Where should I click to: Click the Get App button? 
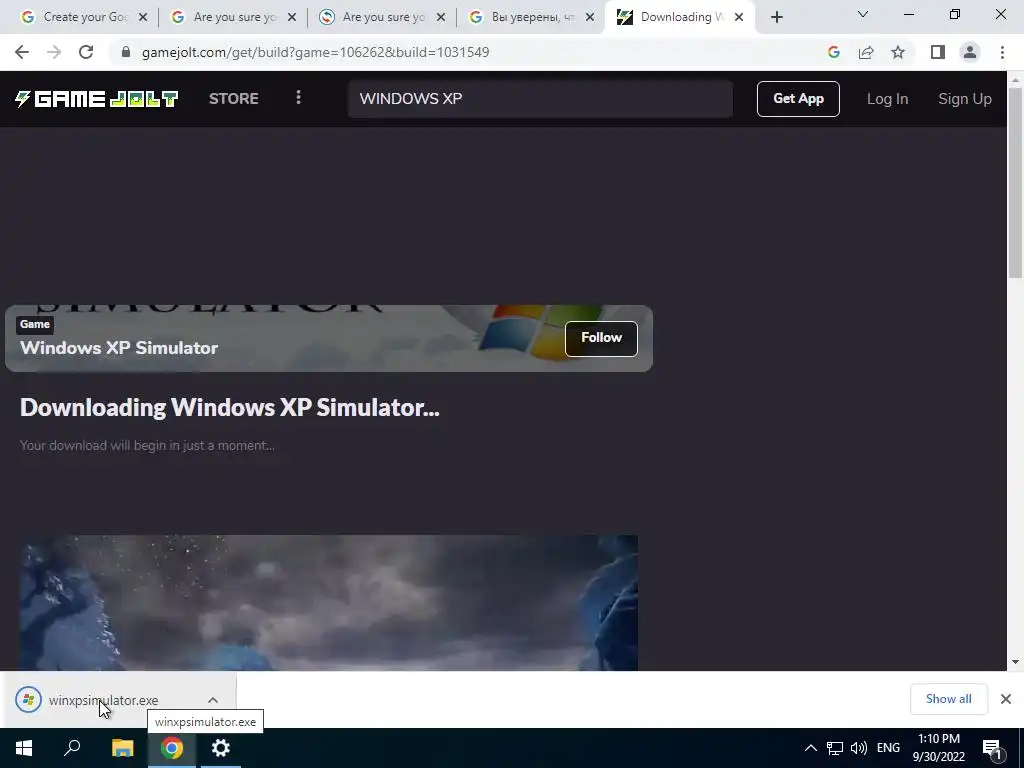(x=798, y=99)
